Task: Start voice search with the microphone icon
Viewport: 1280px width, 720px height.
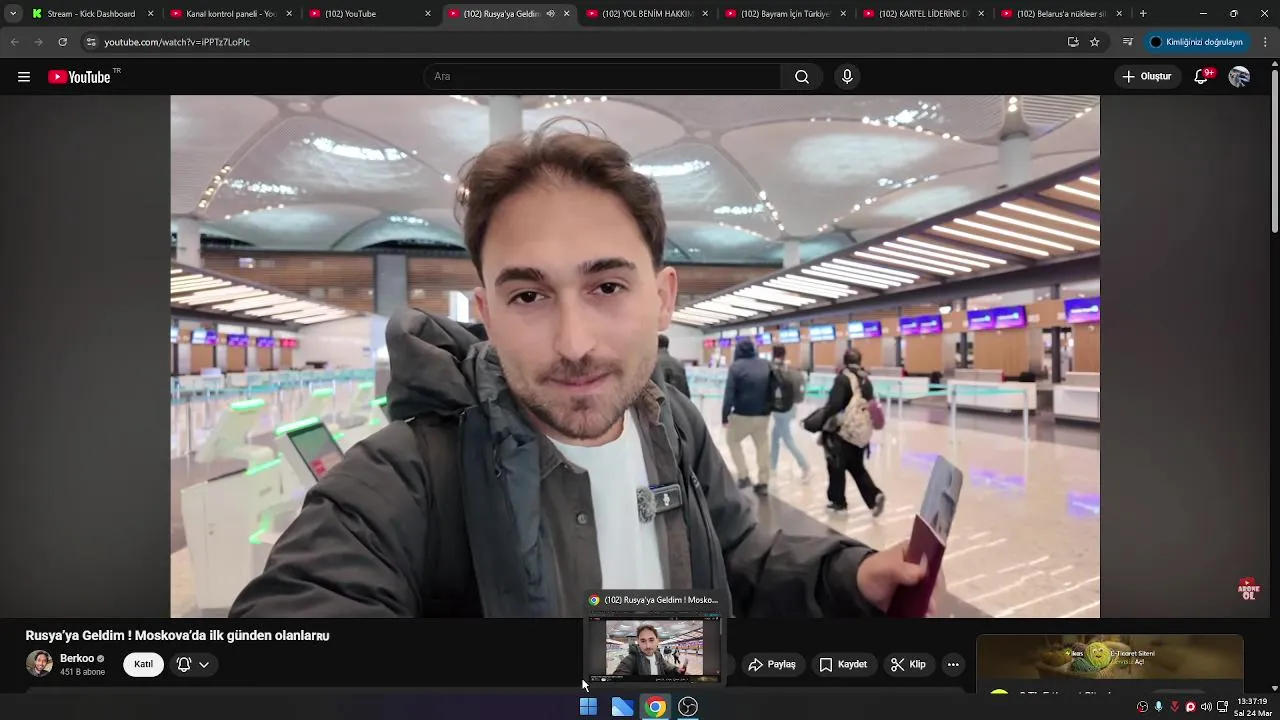Action: (x=847, y=77)
